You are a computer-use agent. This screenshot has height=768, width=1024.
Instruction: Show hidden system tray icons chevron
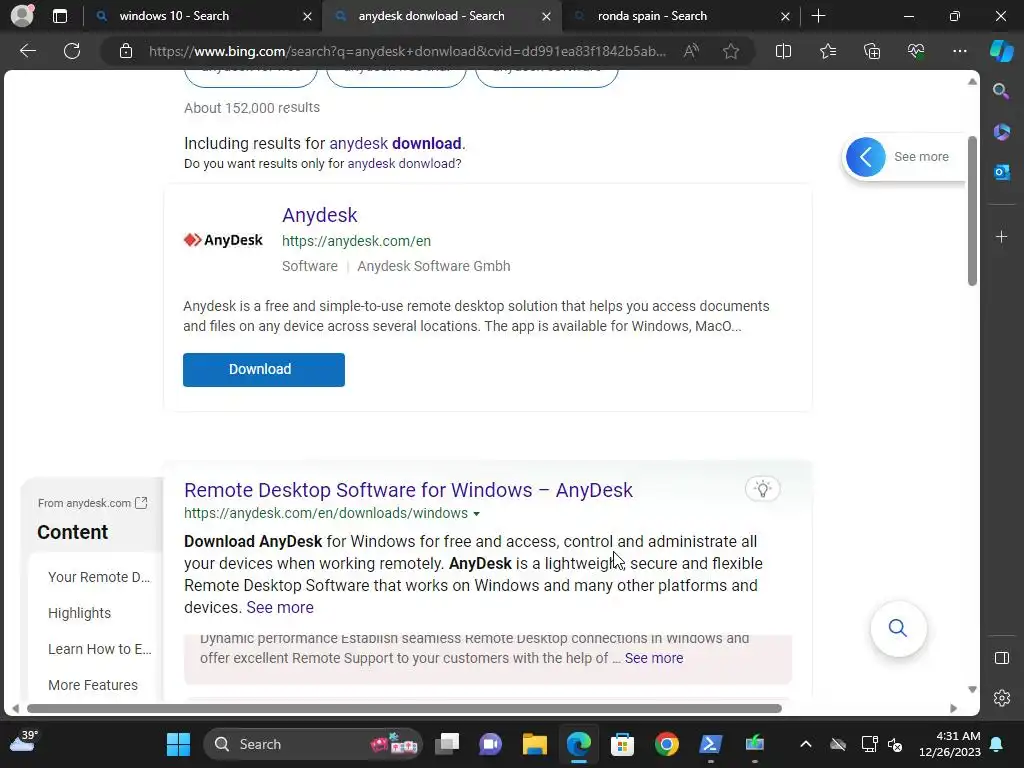point(806,744)
